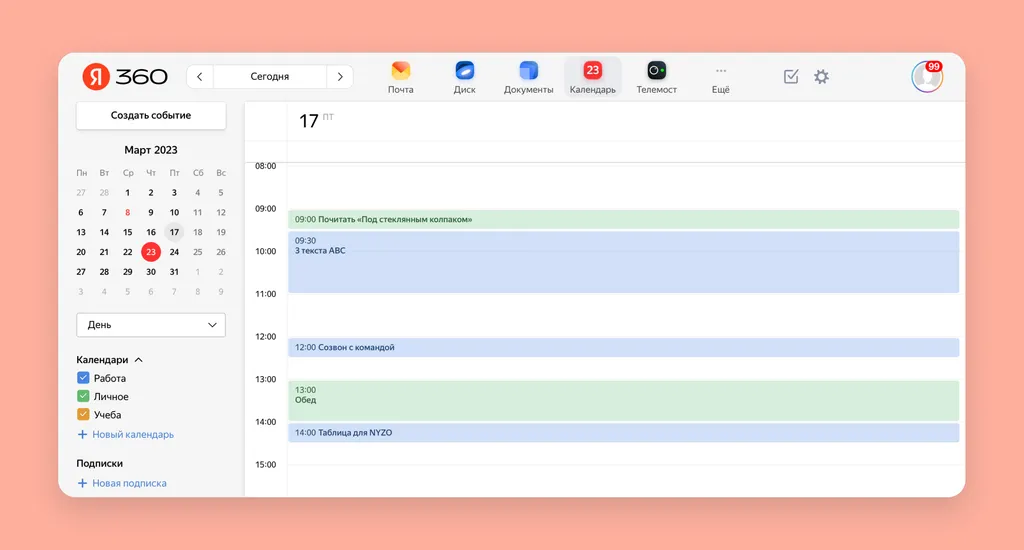Image resolution: width=1024 pixels, height=550 pixels.
Task: Launch the Телемост video call icon
Action: 656,71
